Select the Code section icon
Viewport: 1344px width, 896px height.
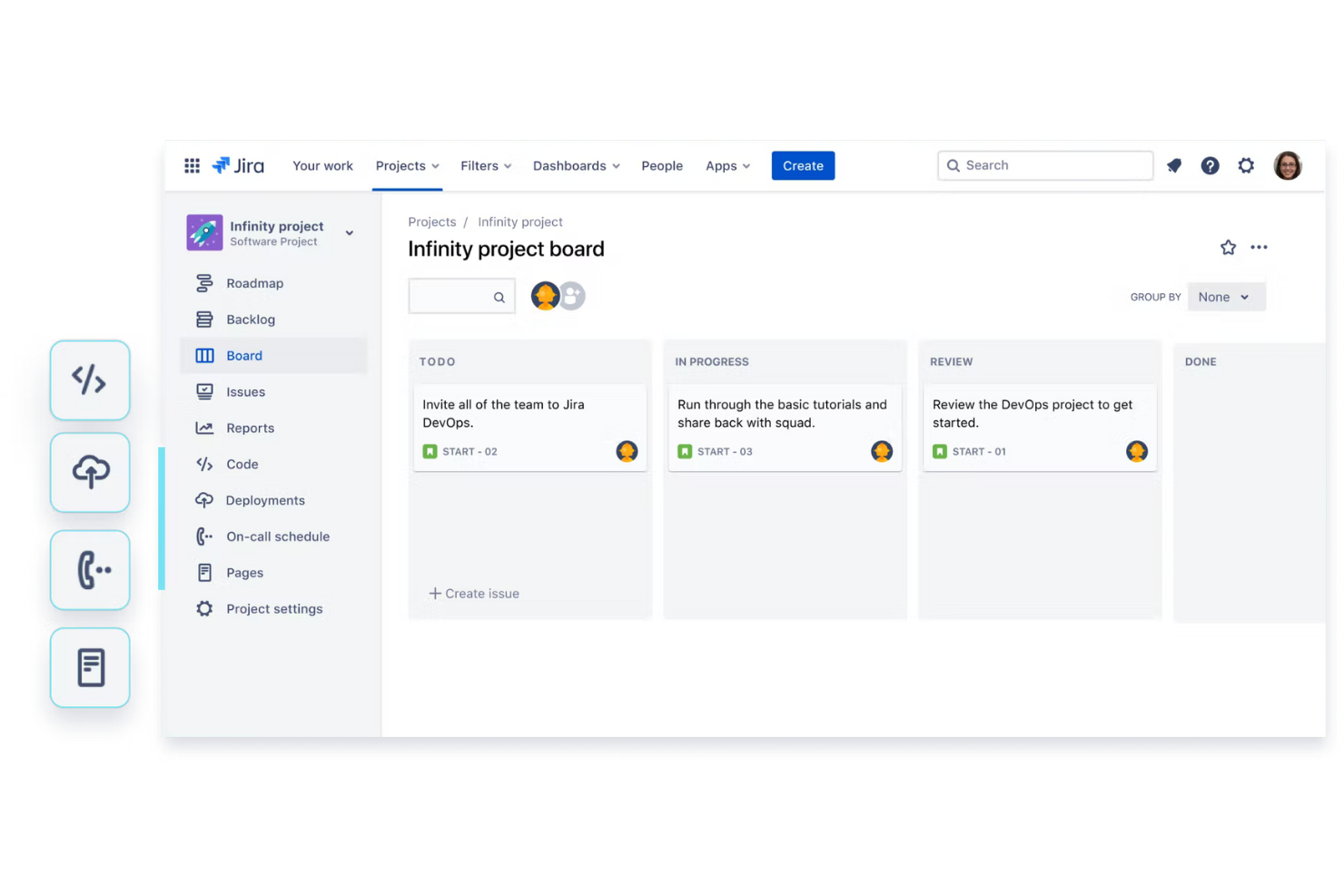[x=204, y=464]
